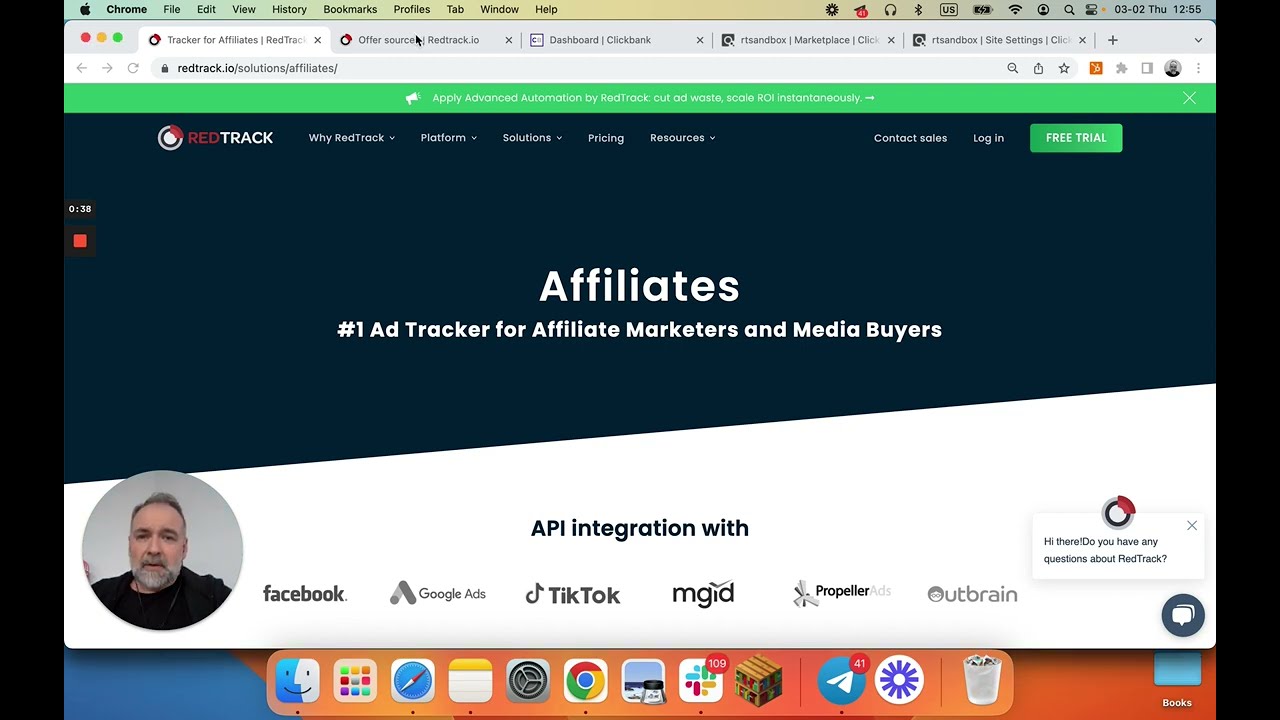
Task: Expand the Solutions menu
Action: pos(532,138)
